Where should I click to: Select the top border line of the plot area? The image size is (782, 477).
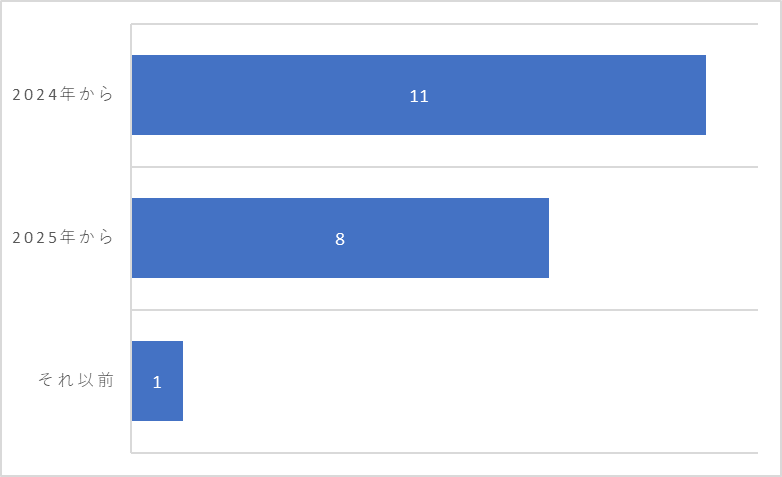[x=444, y=23]
